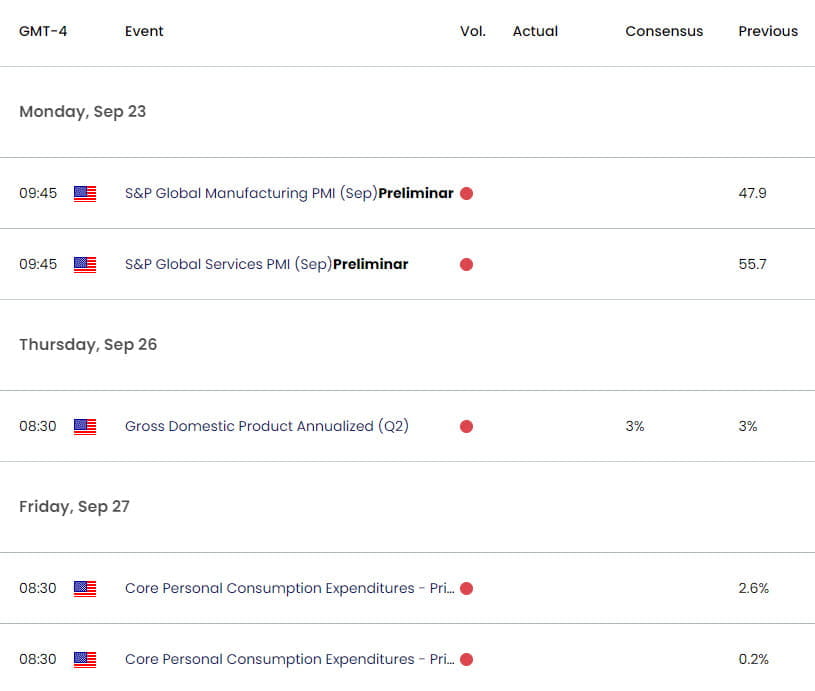This screenshot has height=691, width=815.
Task: Open Core Personal Consumption Expenditures event with 0.2% previous
Action: pos(290,659)
